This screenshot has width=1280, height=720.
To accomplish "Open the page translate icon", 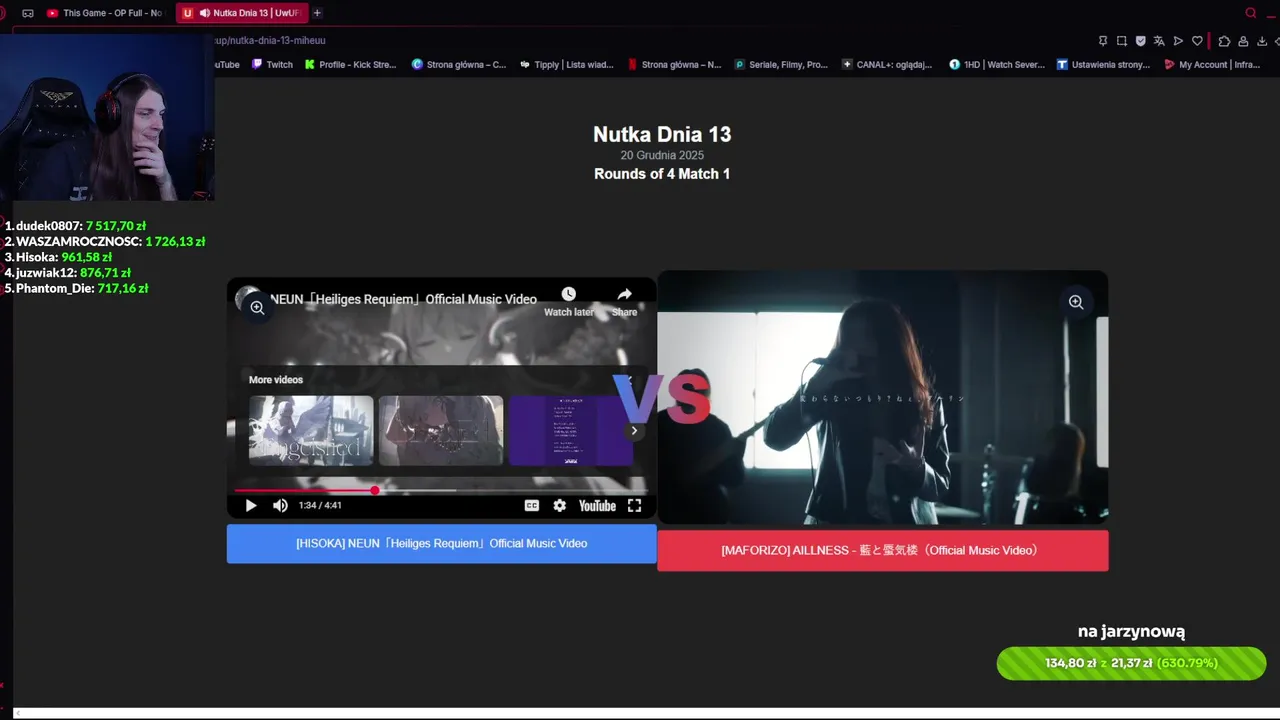I will [1159, 41].
